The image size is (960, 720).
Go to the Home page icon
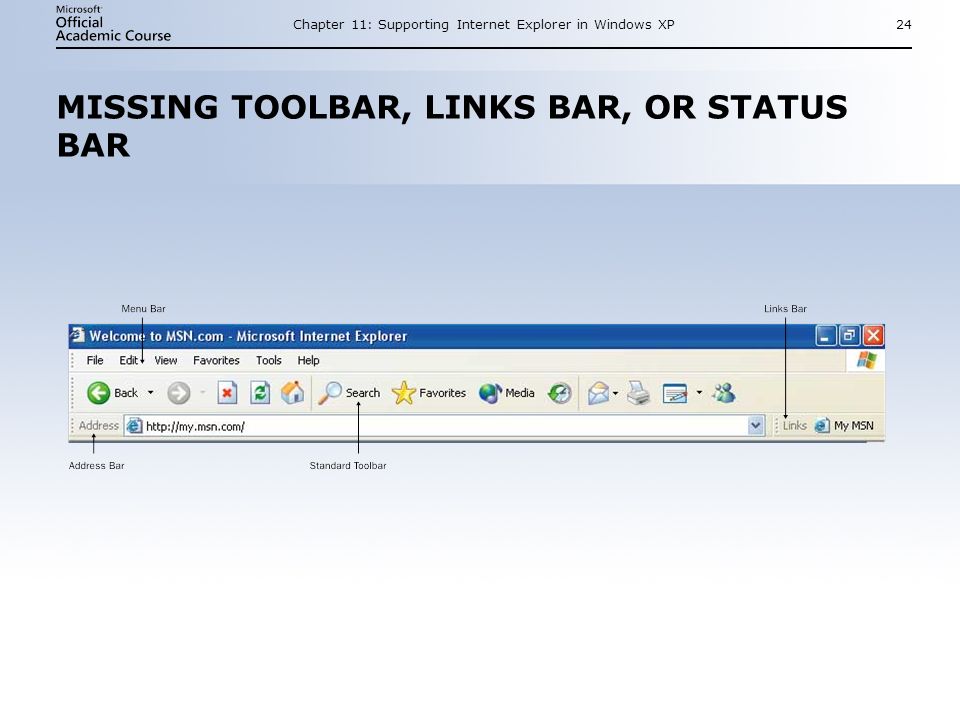click(x=293, y=392)
